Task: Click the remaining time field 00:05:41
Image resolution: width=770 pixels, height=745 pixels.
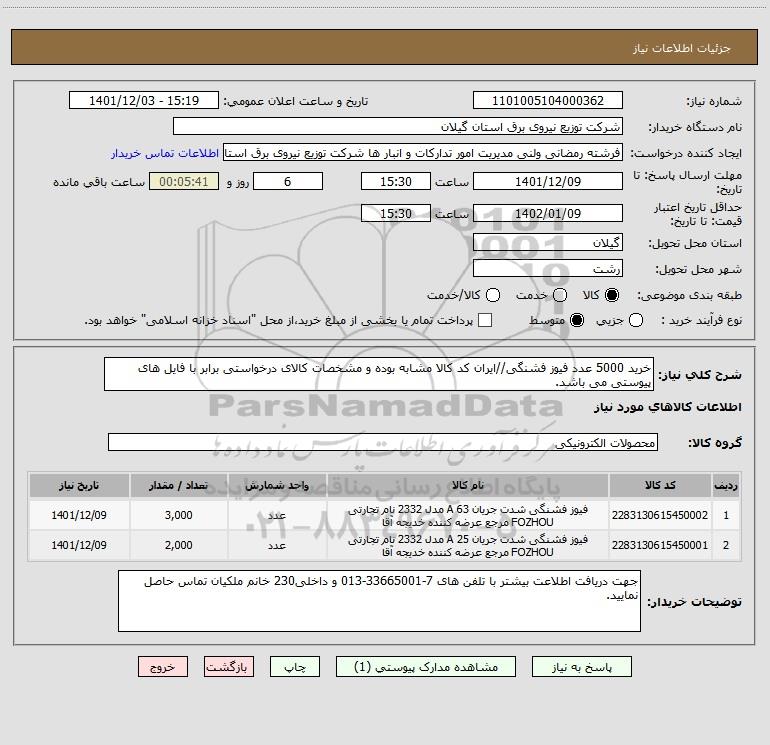Action: pyautogui.click(x=184, y=181)
